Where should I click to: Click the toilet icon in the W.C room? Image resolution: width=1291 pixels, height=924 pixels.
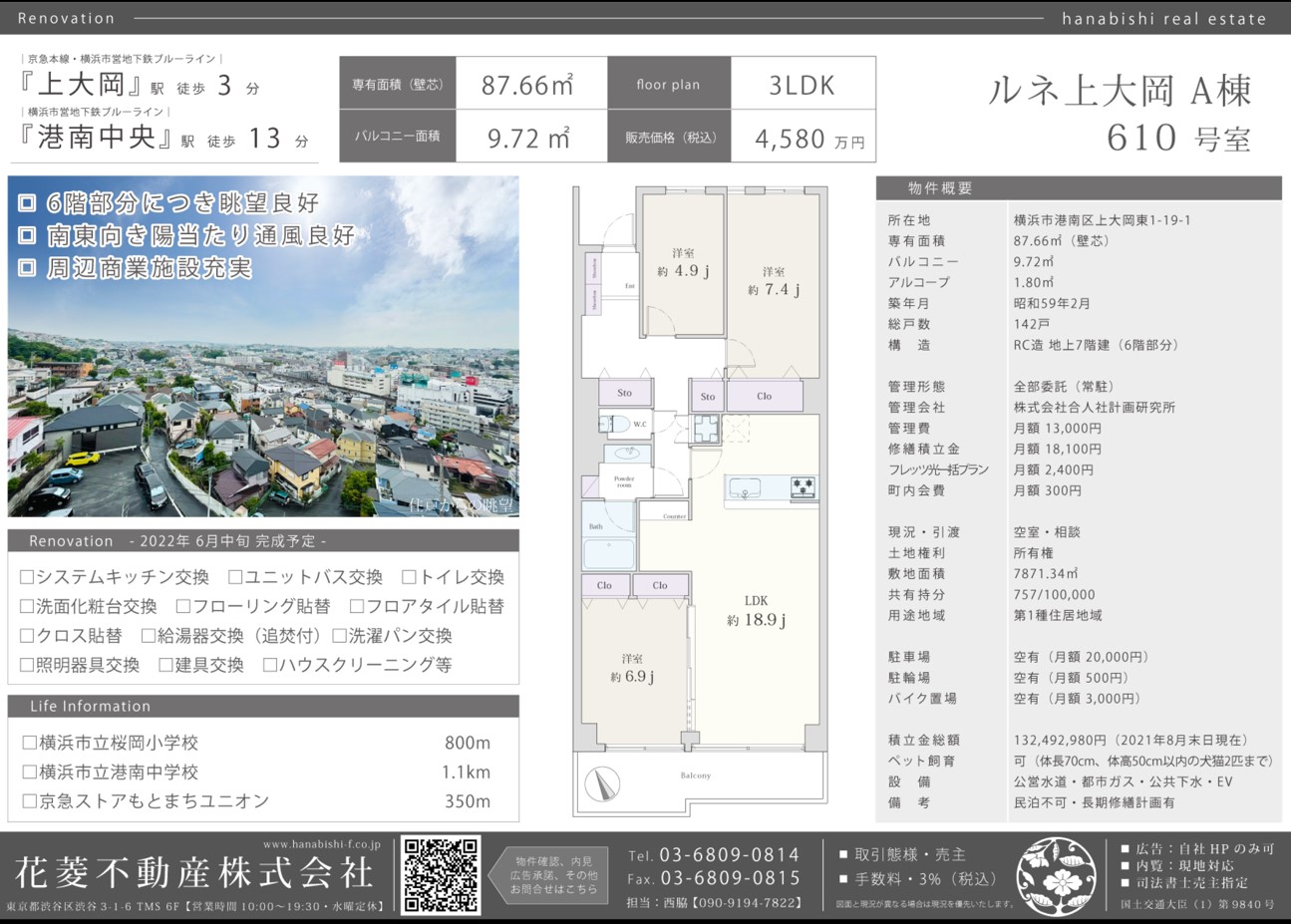click(612, 424)
